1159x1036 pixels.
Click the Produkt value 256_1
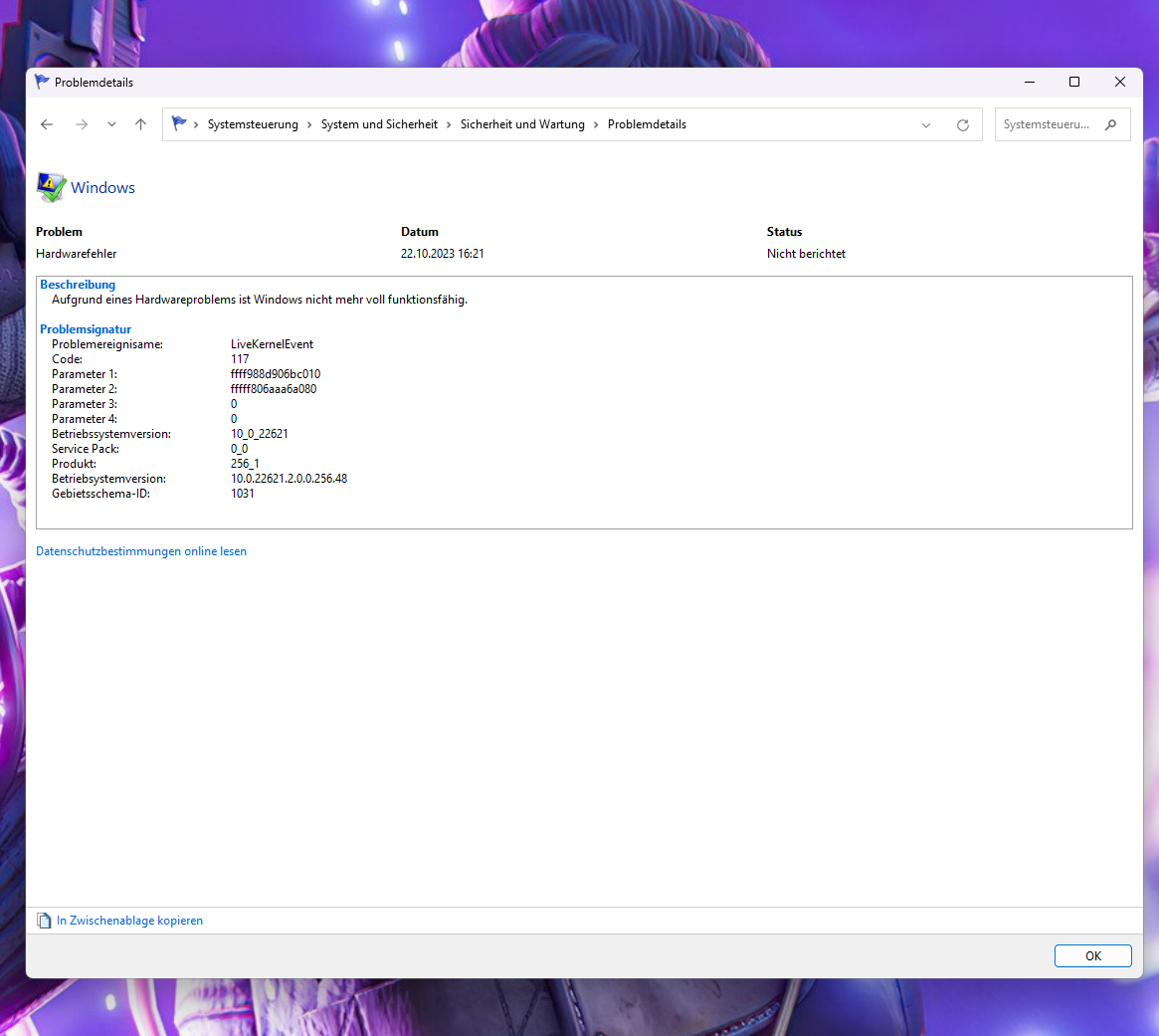245,463
